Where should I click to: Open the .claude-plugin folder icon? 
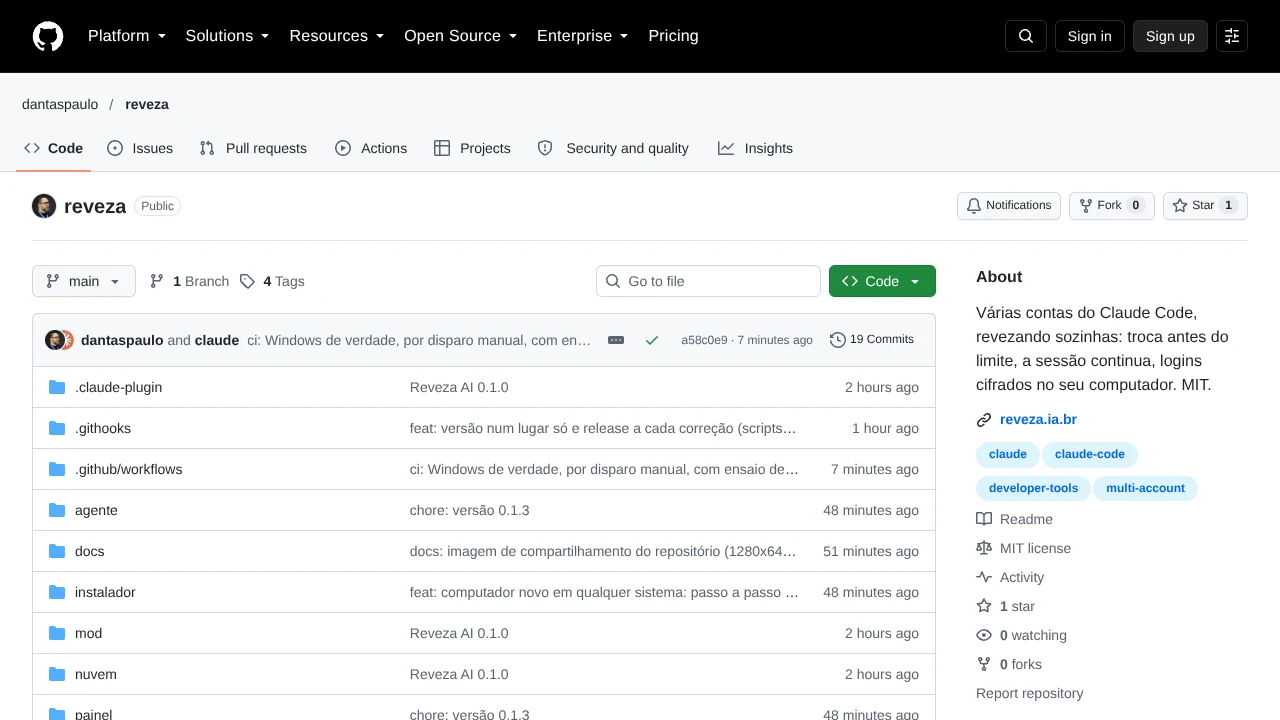tap(57, 387)
